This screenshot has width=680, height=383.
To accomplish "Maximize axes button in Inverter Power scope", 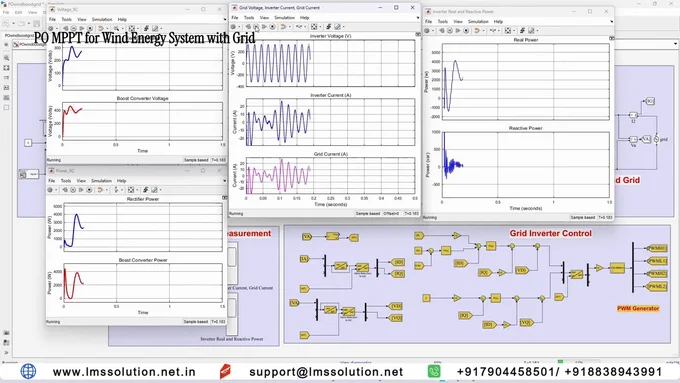I will click(611, 38).
